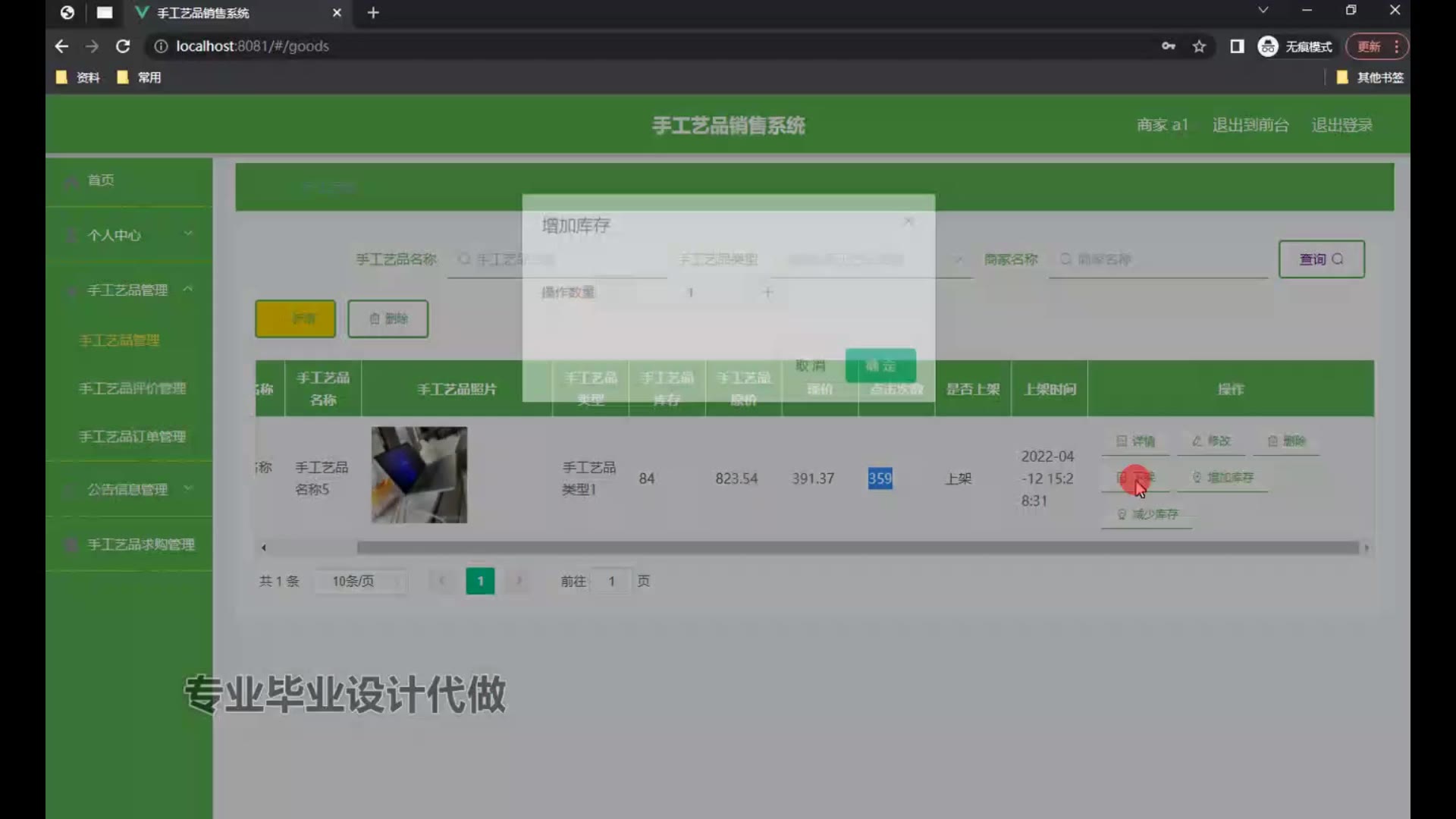Go to the previous page in pagination
This screenshot has height=819, width=1456.
pos(441,582)
